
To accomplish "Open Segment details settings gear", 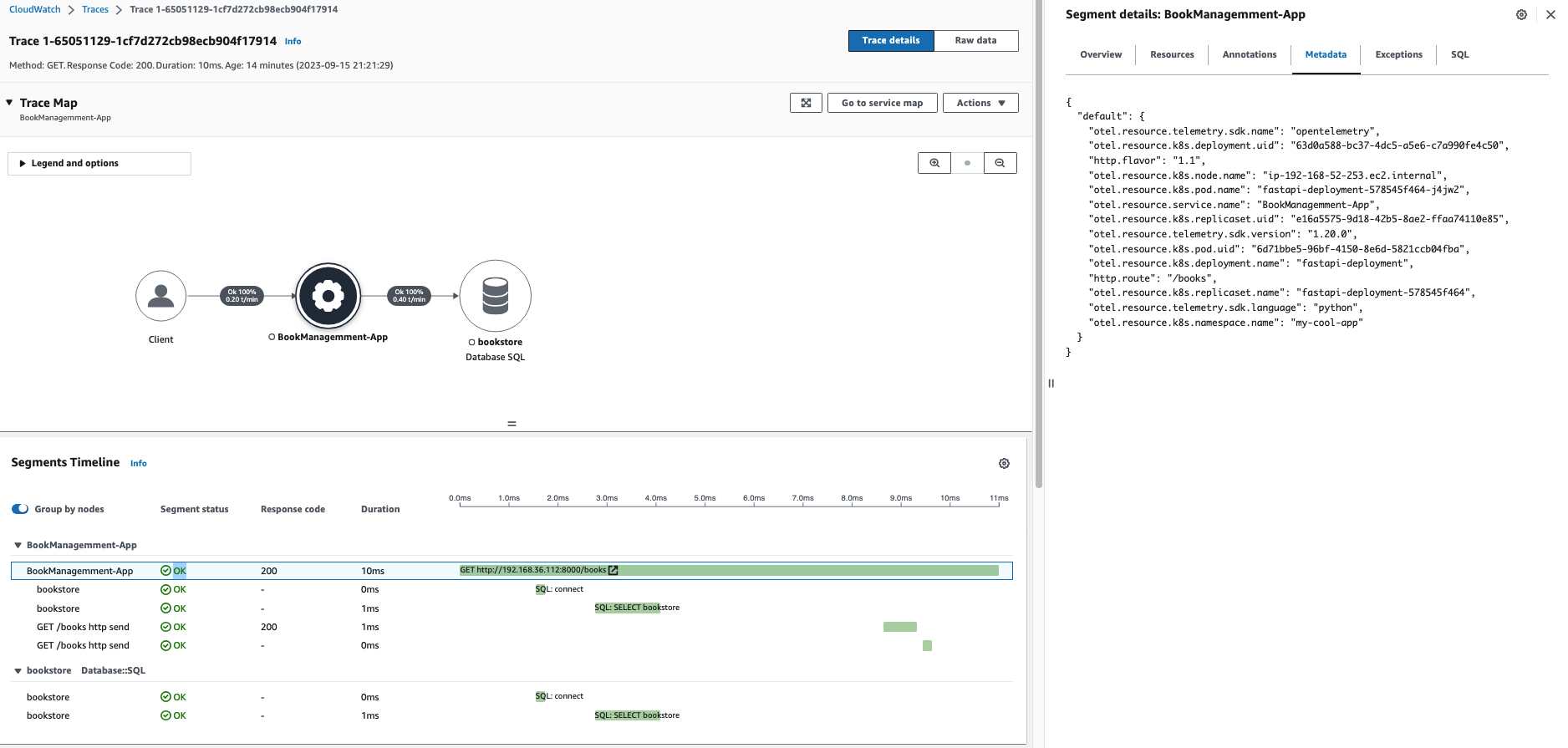I will pos(1521,15).
